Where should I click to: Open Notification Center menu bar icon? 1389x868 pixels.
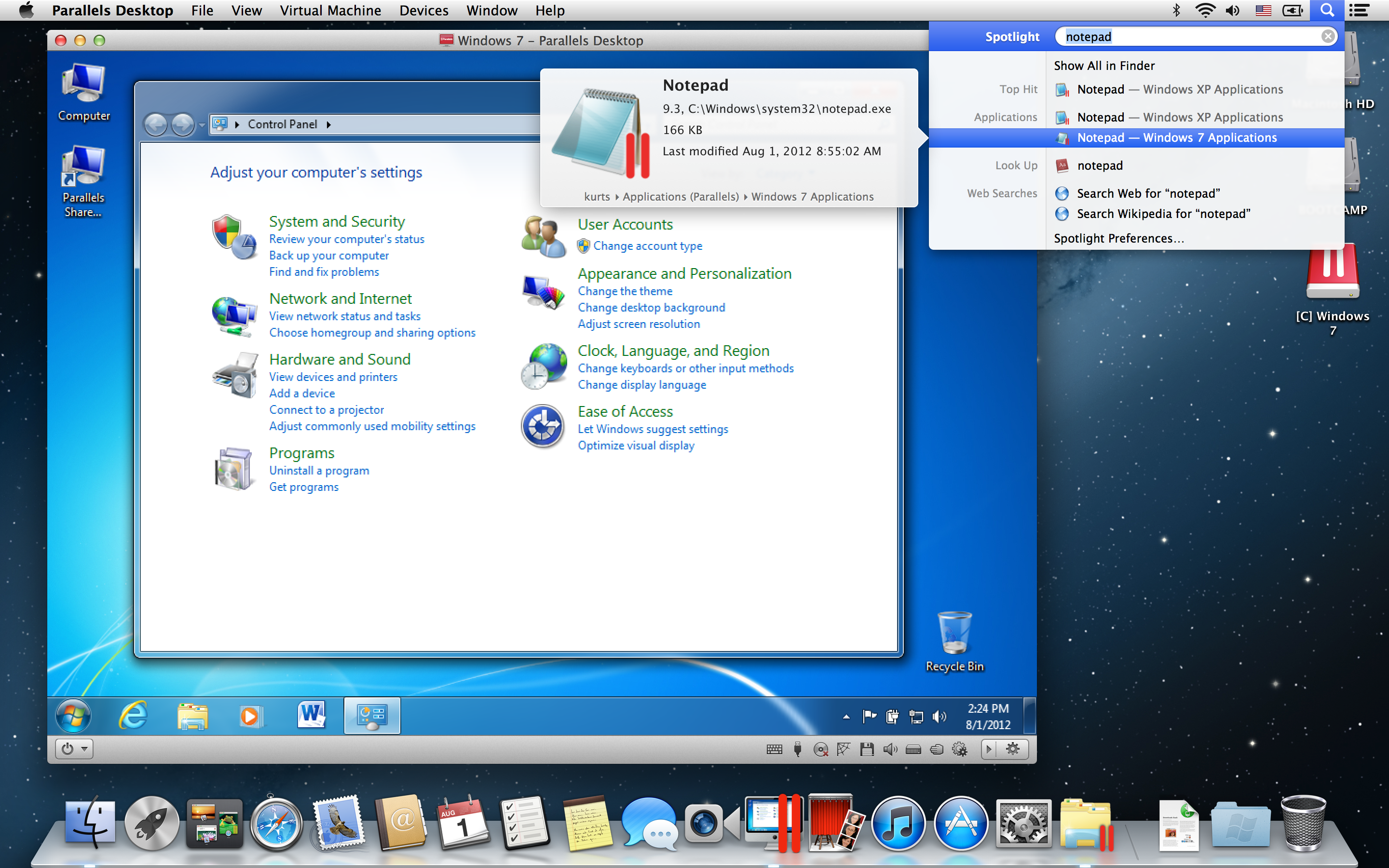pyautogui.click(x=1359, y=10)
